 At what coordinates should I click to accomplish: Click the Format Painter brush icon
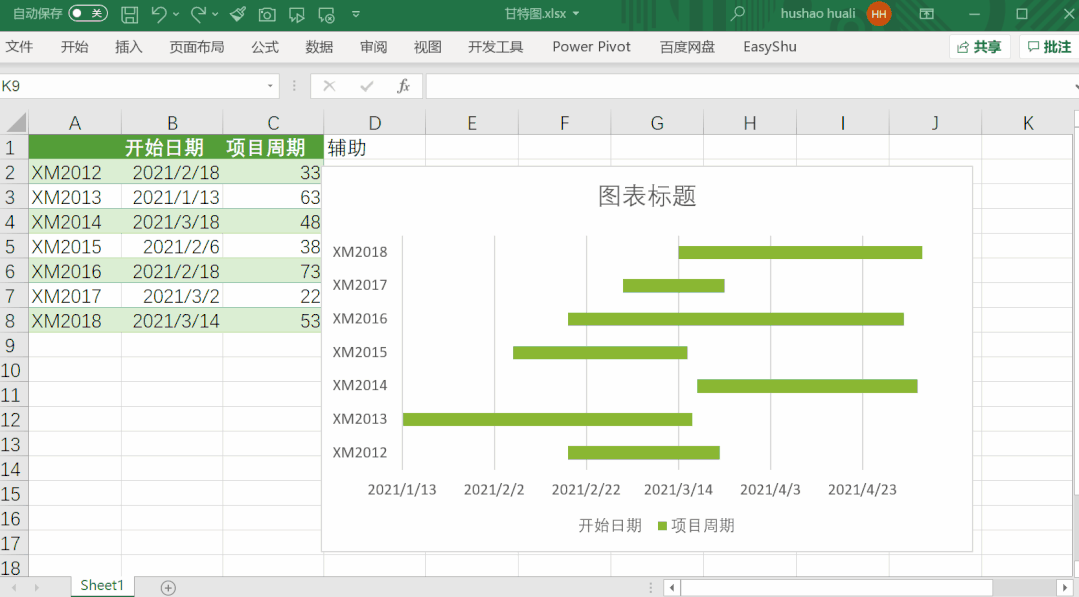pyautogui.click(x=238, y=14)
